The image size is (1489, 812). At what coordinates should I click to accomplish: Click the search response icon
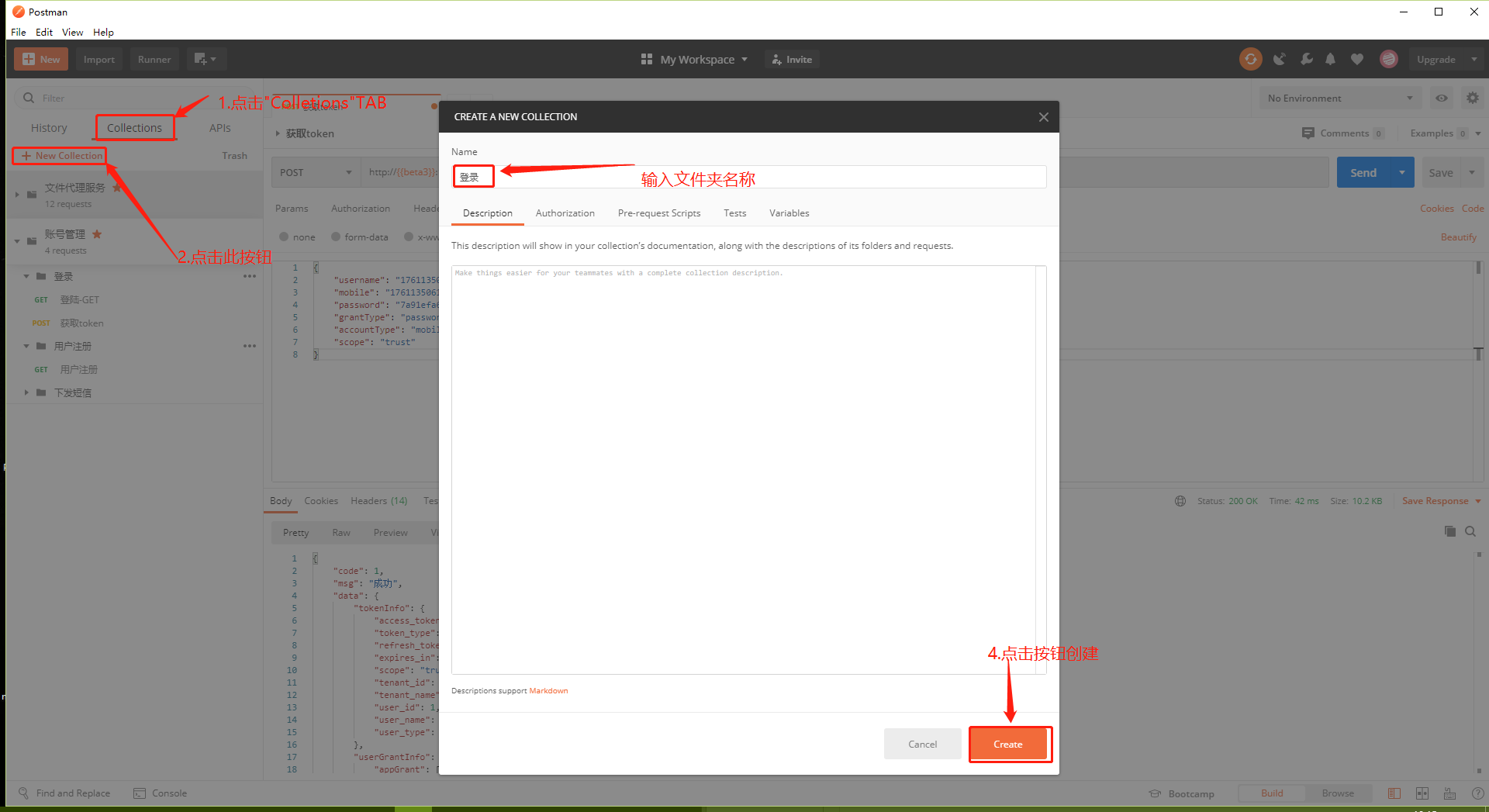1470,531
